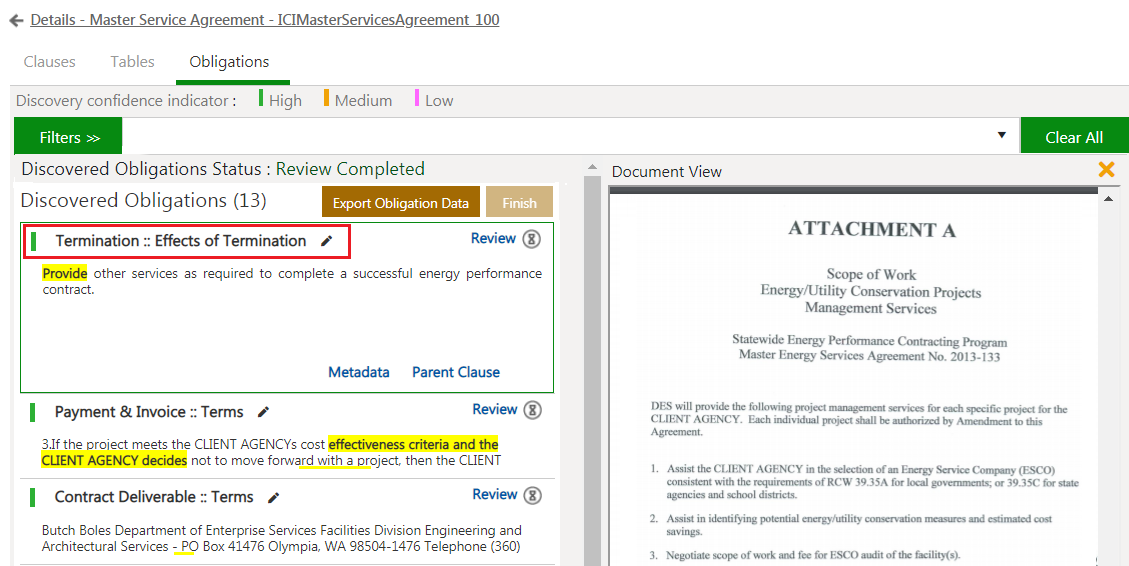Switch to the Clauses tab
This screenshot has height=566, width=1129.
pos(50,62)
